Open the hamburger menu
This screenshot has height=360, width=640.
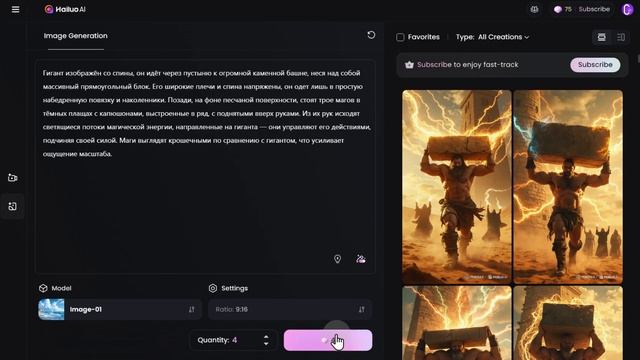[x=16, y=9]
